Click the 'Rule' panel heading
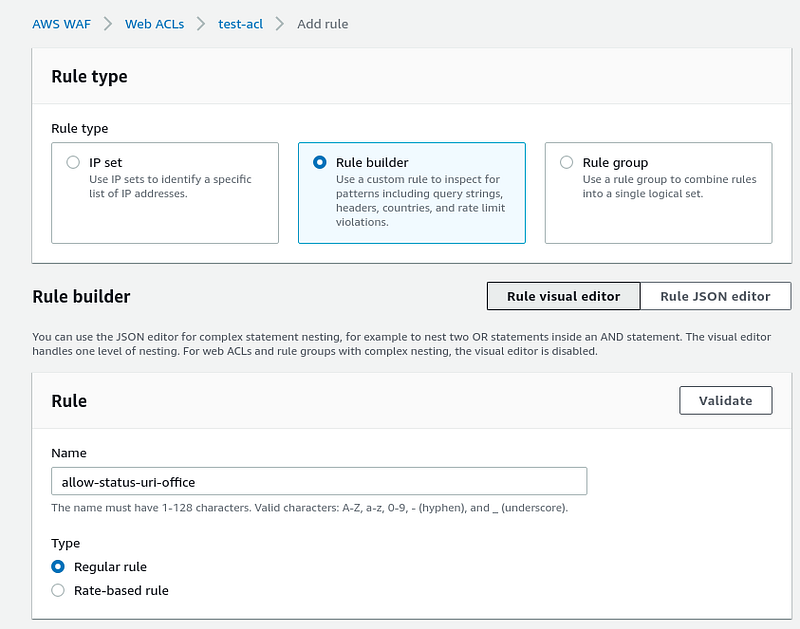The height and width of the screenshot is (629, 800). click(69, 401)
